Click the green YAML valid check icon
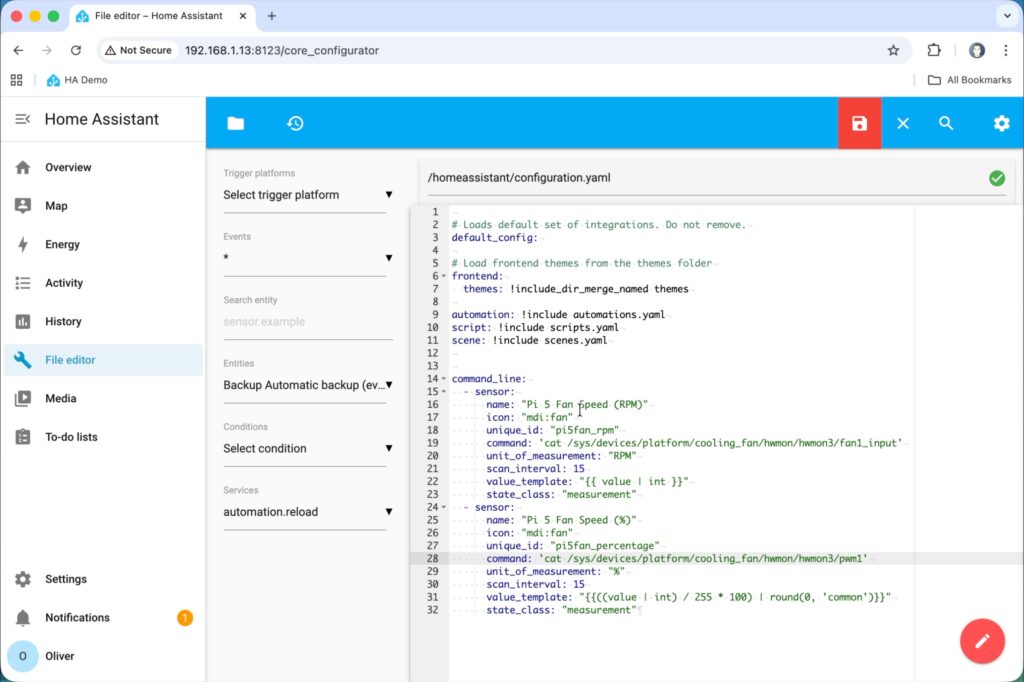1024x682 pixels. coord(996,178)
